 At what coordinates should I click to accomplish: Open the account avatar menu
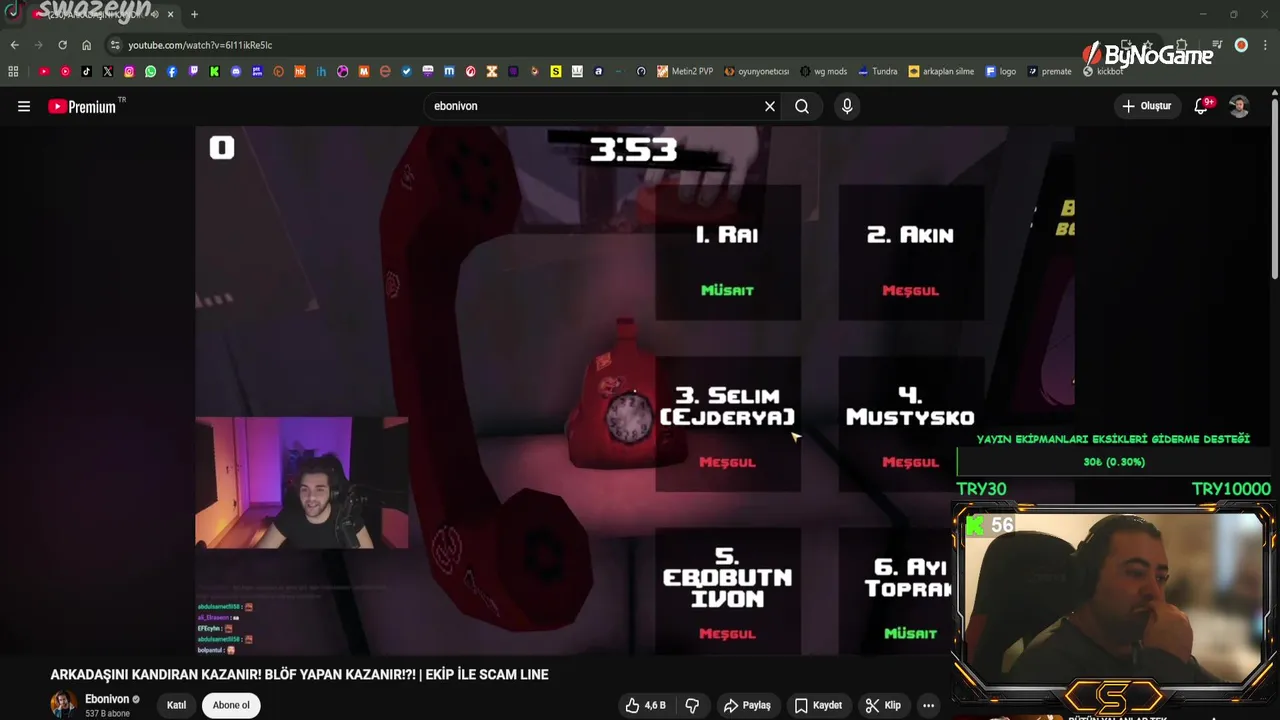(x=1239, y=106)
